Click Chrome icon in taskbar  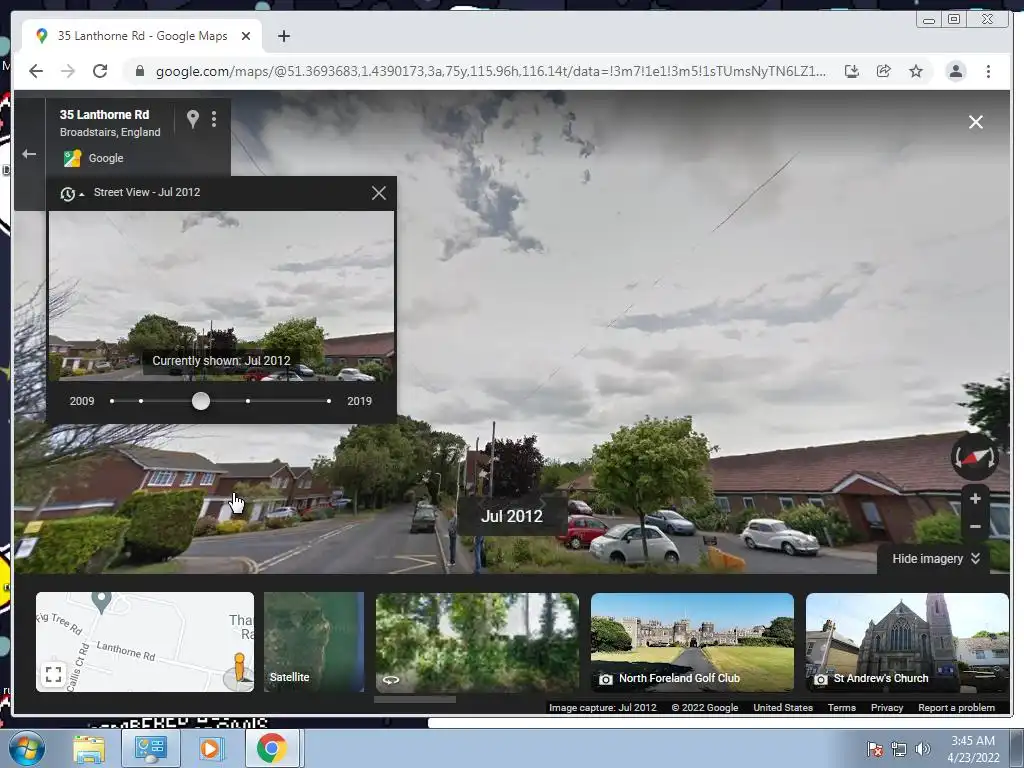coord(272,749)
